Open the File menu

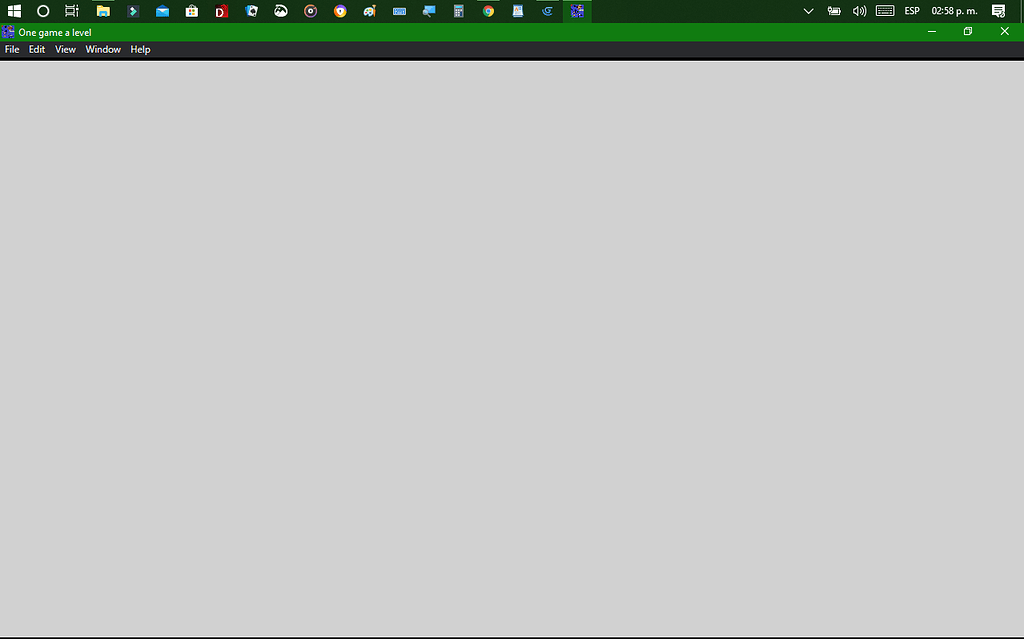tap(11, 48)
